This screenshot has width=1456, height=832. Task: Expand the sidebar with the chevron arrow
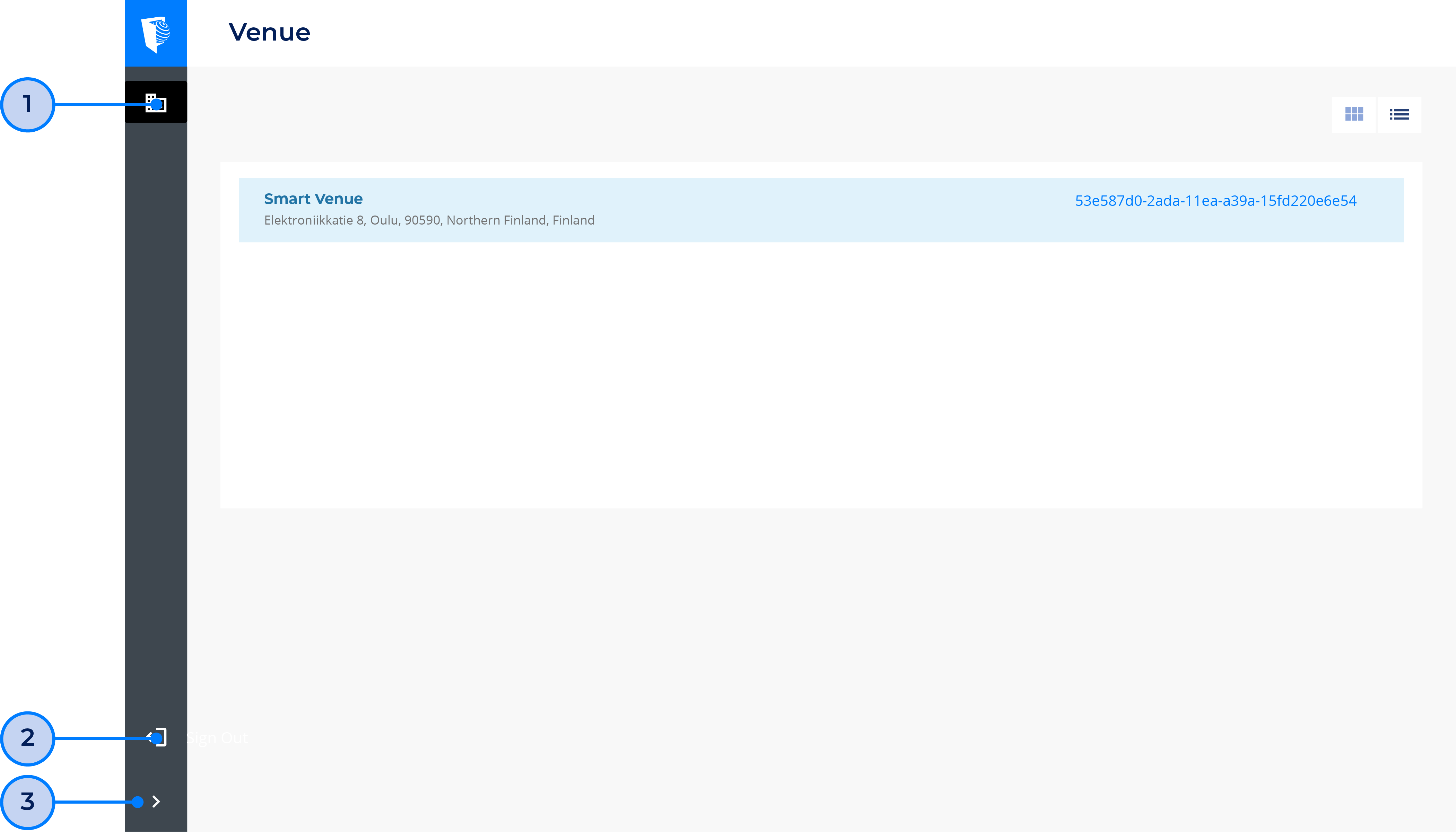click(x=157, y=801)
